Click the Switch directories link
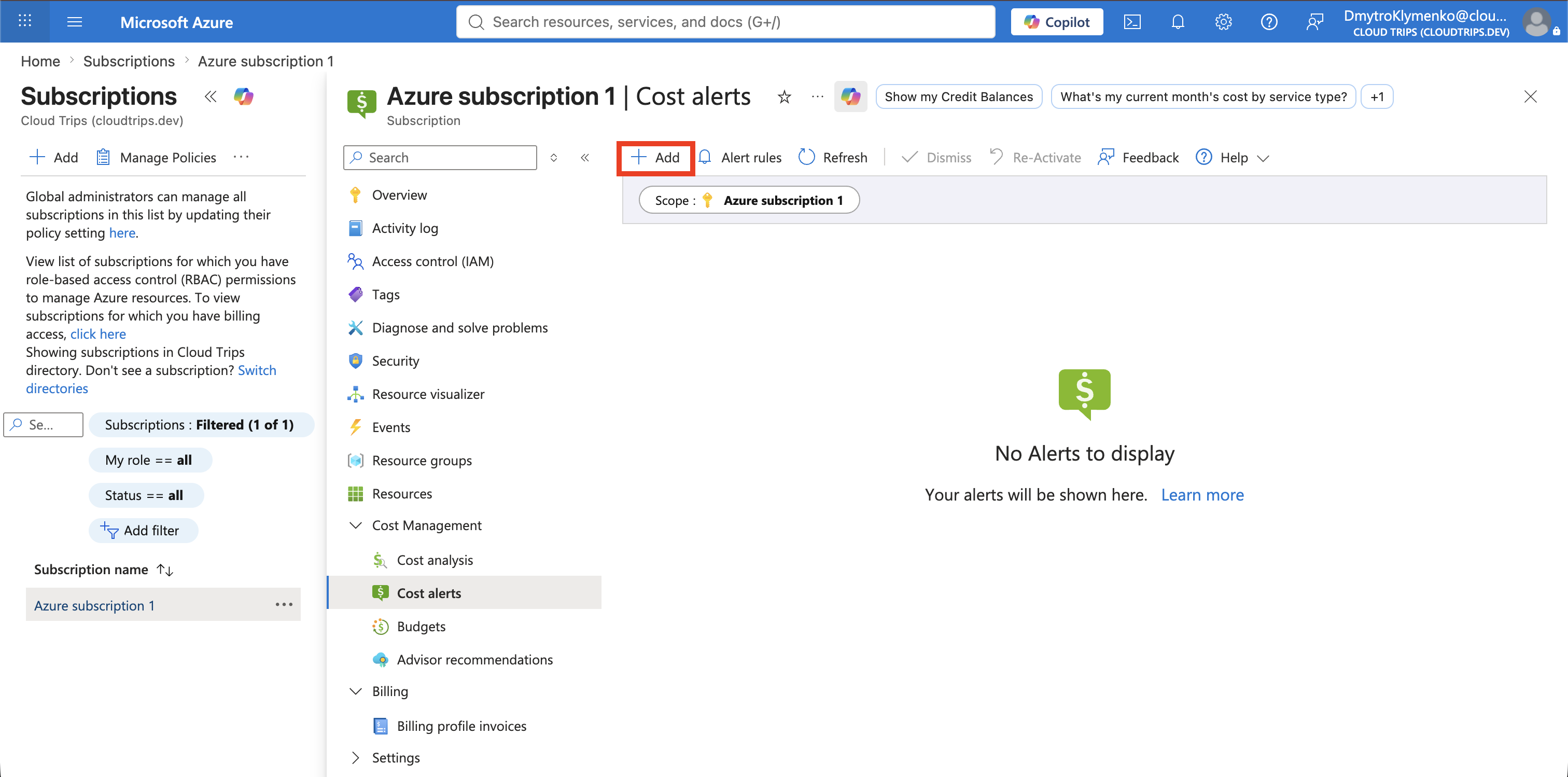 point(151,379)
